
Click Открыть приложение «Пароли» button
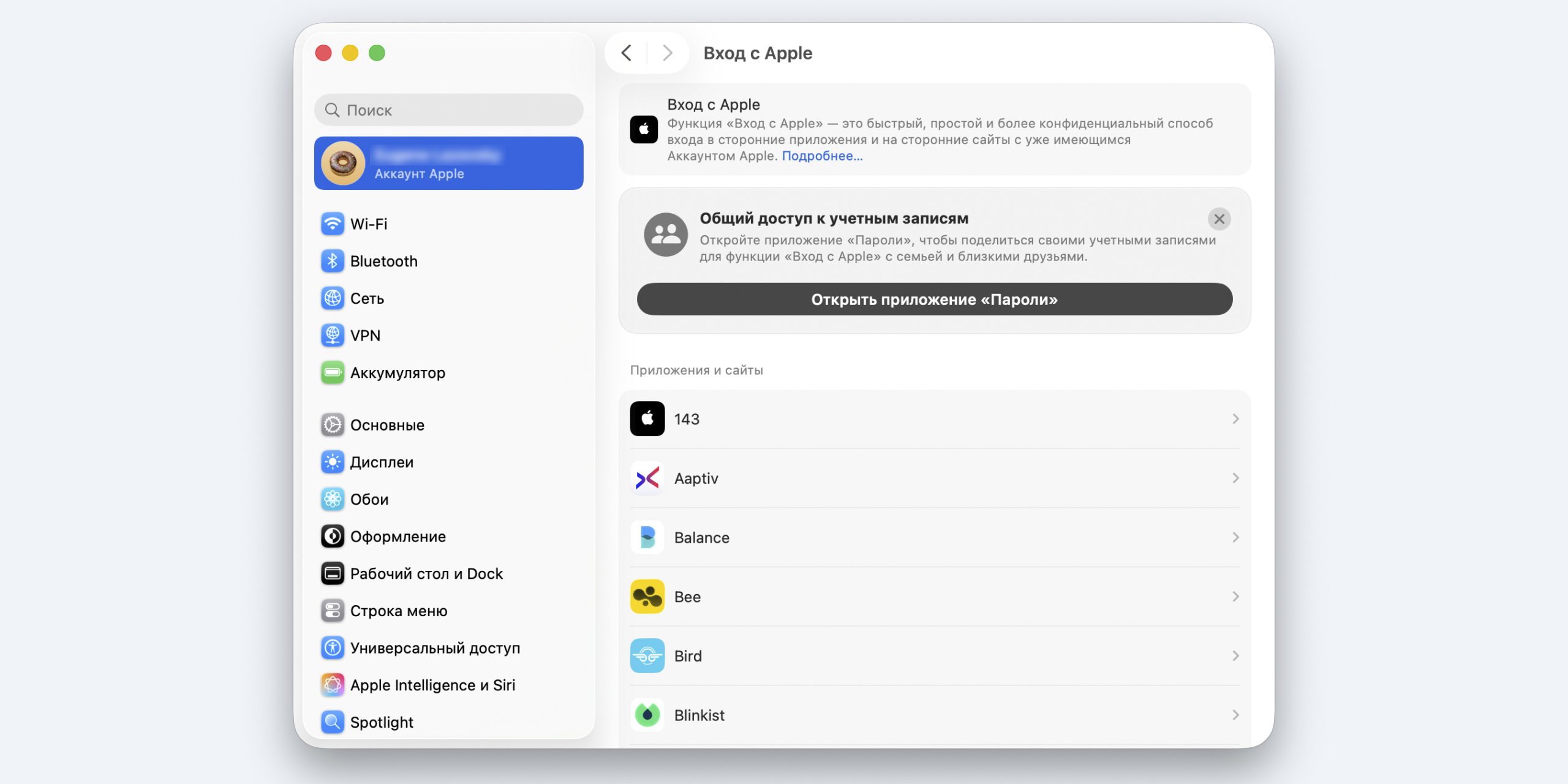click(x=935, y=300)
